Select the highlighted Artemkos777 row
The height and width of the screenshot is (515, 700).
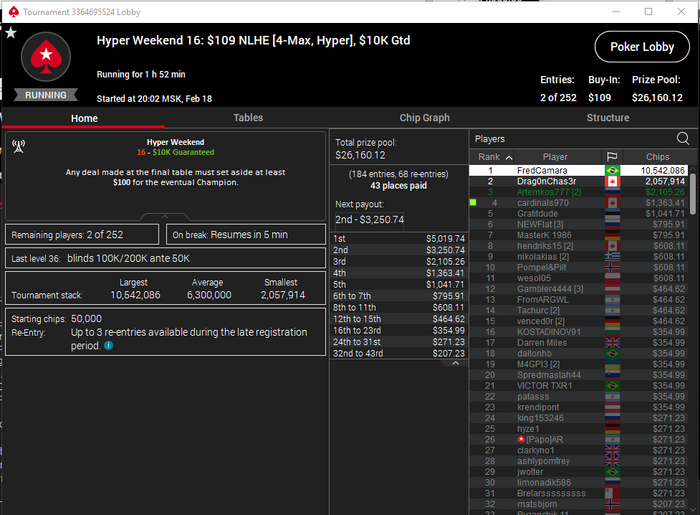(x=578, y=192)
